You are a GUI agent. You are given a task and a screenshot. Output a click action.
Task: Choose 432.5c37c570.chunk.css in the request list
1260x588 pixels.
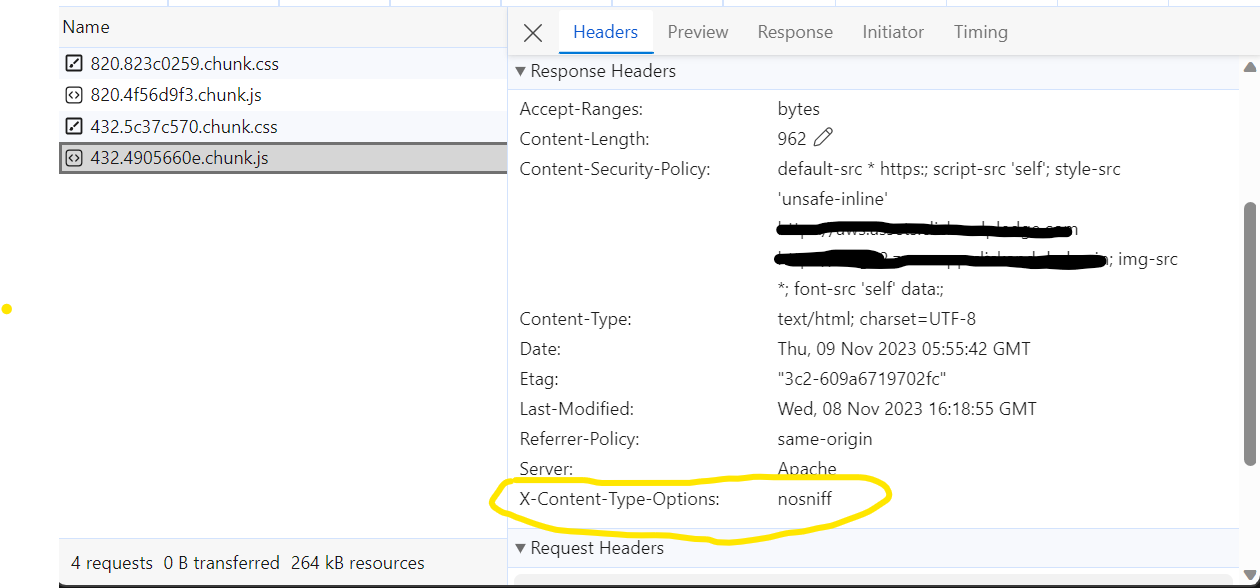click(x=184, y=127)
